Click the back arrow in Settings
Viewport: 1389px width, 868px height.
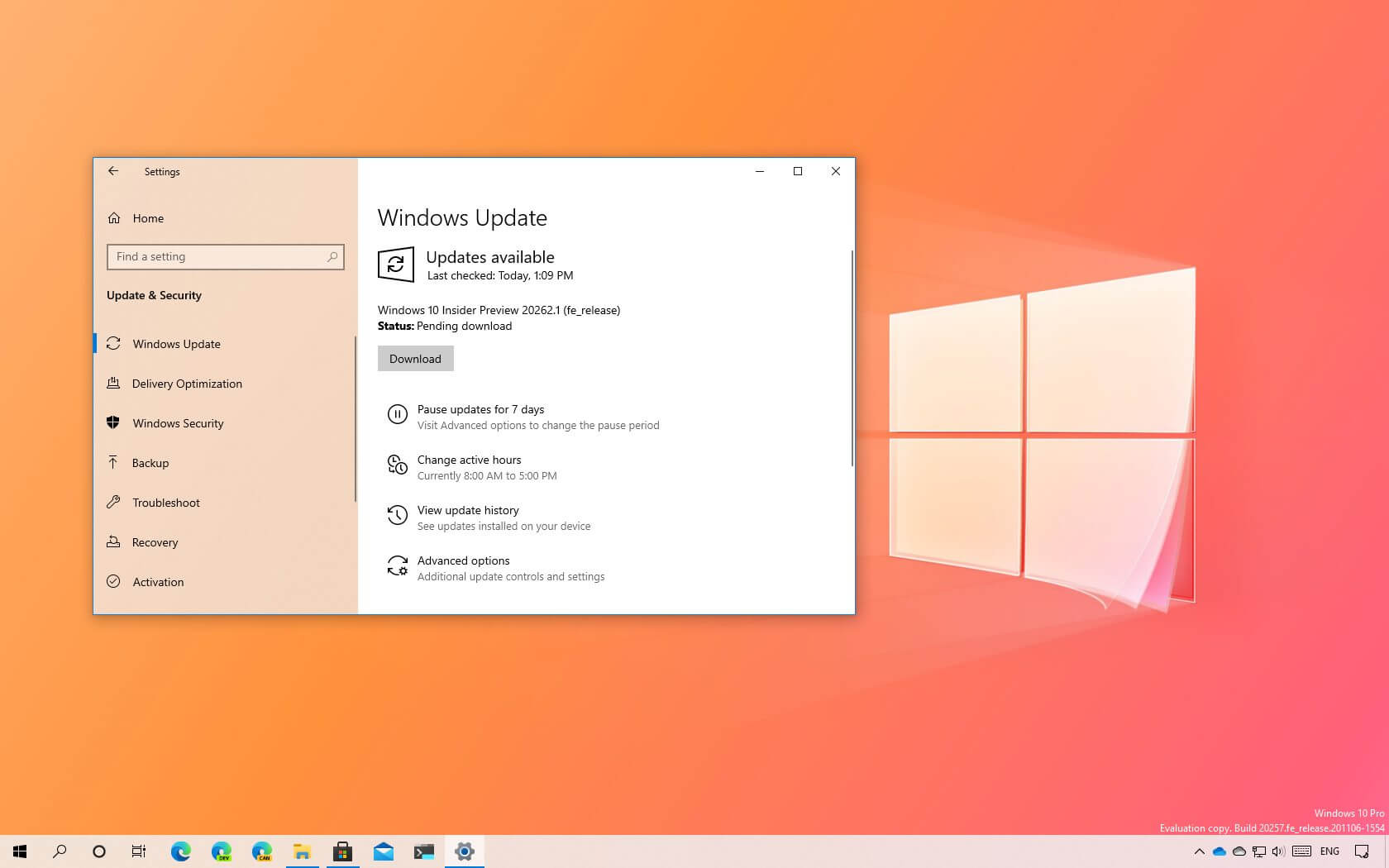113,171
